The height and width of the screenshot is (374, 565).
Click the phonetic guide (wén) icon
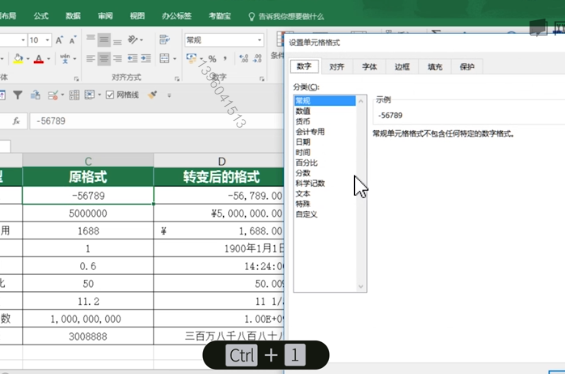tap(65, 58)
